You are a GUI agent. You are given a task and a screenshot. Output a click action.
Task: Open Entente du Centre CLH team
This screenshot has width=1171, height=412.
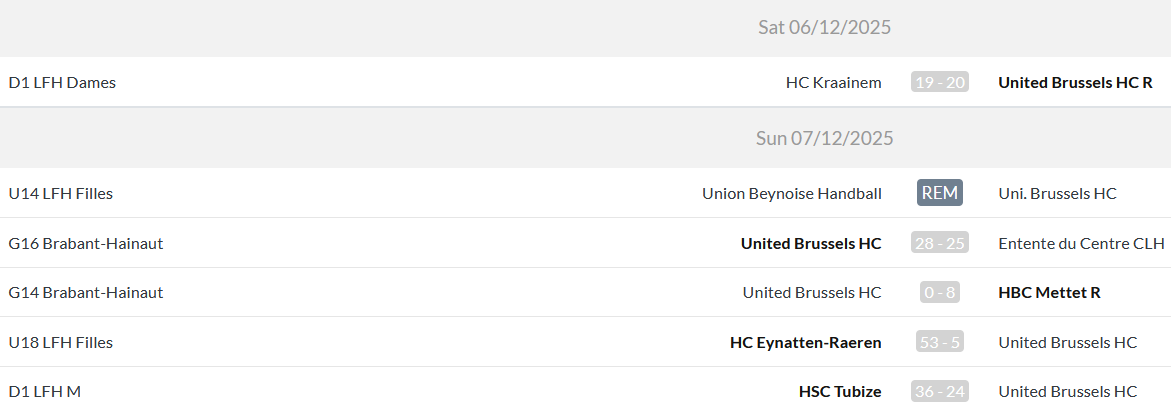click(1081, 243)
